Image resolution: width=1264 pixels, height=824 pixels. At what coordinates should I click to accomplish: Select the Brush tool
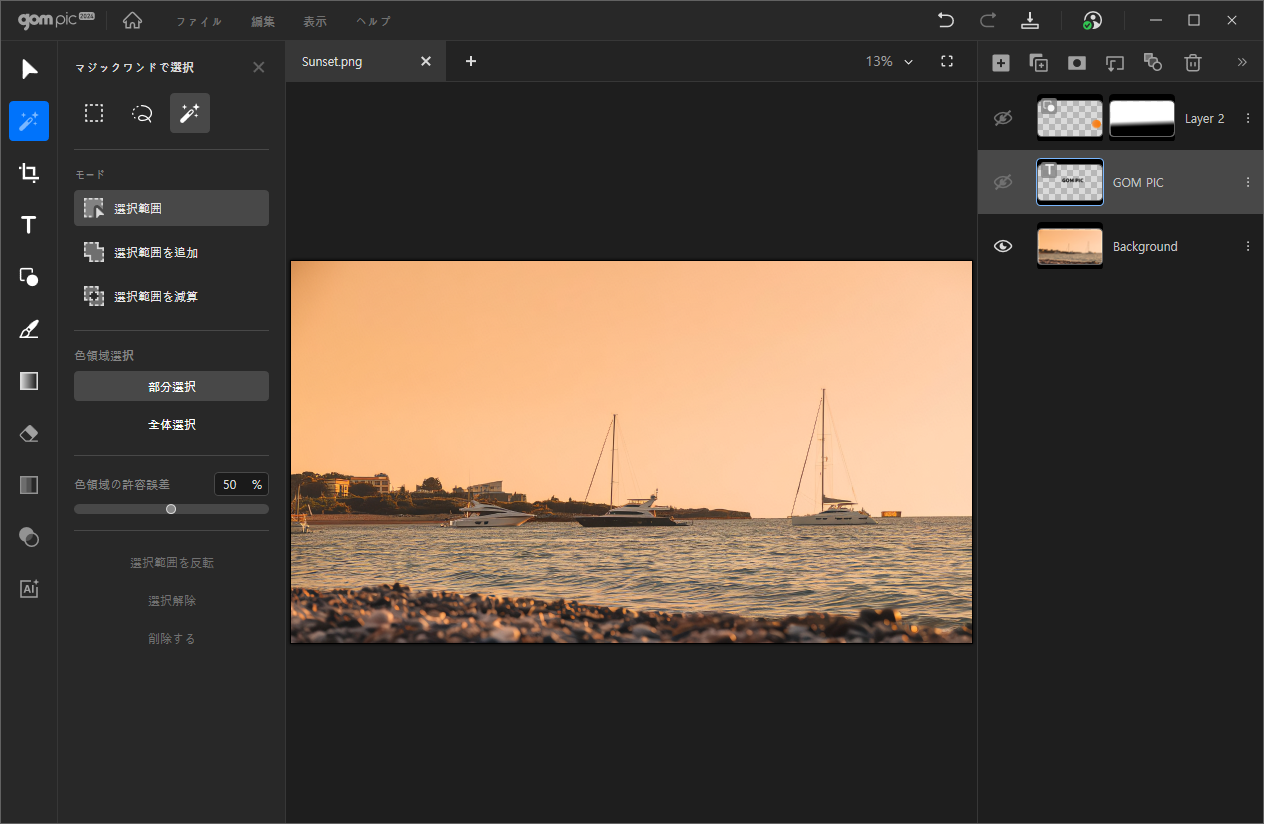pos(29,329)
